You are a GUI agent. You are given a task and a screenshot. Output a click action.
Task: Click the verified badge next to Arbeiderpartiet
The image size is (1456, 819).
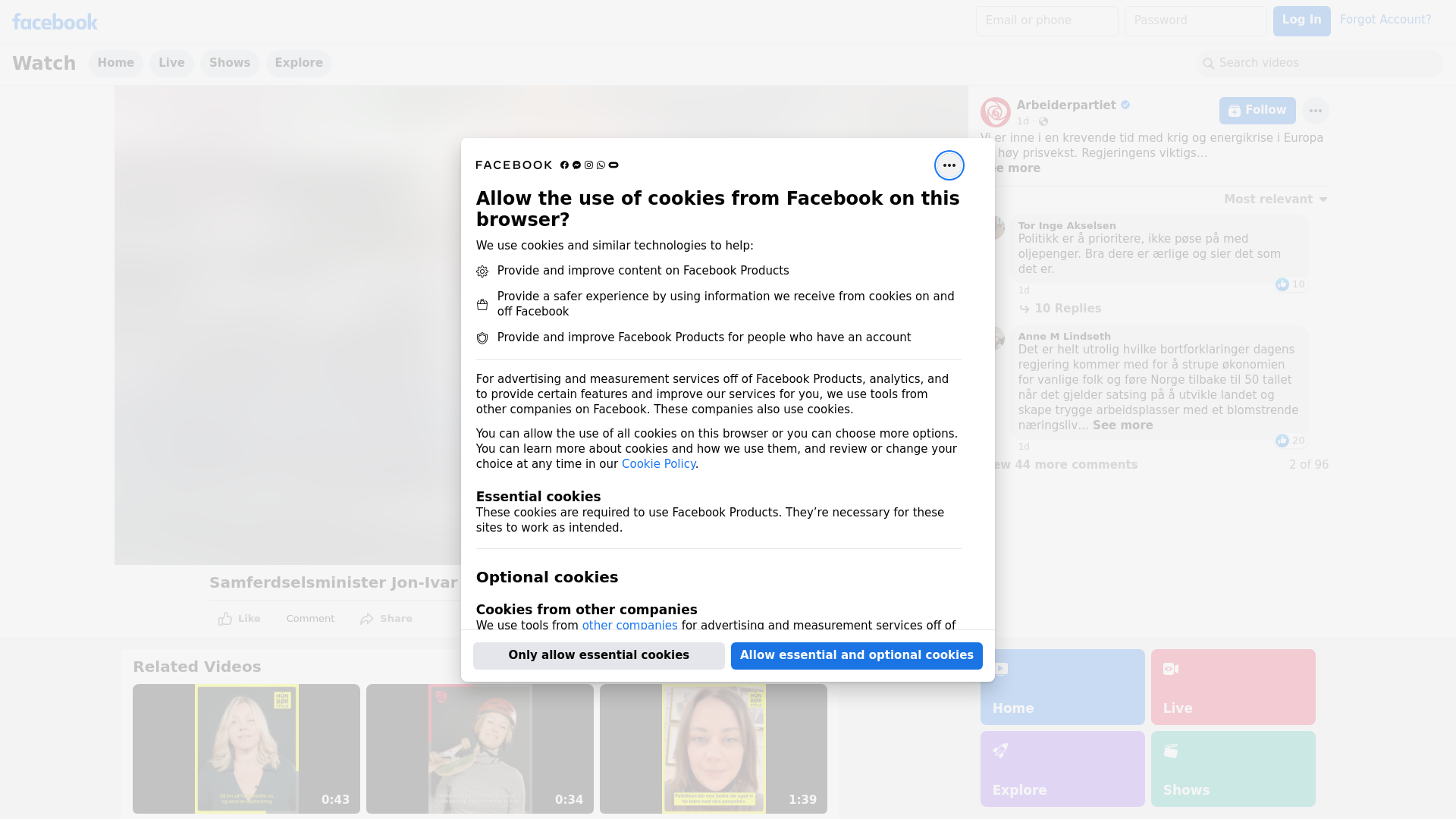[1125, 105]
